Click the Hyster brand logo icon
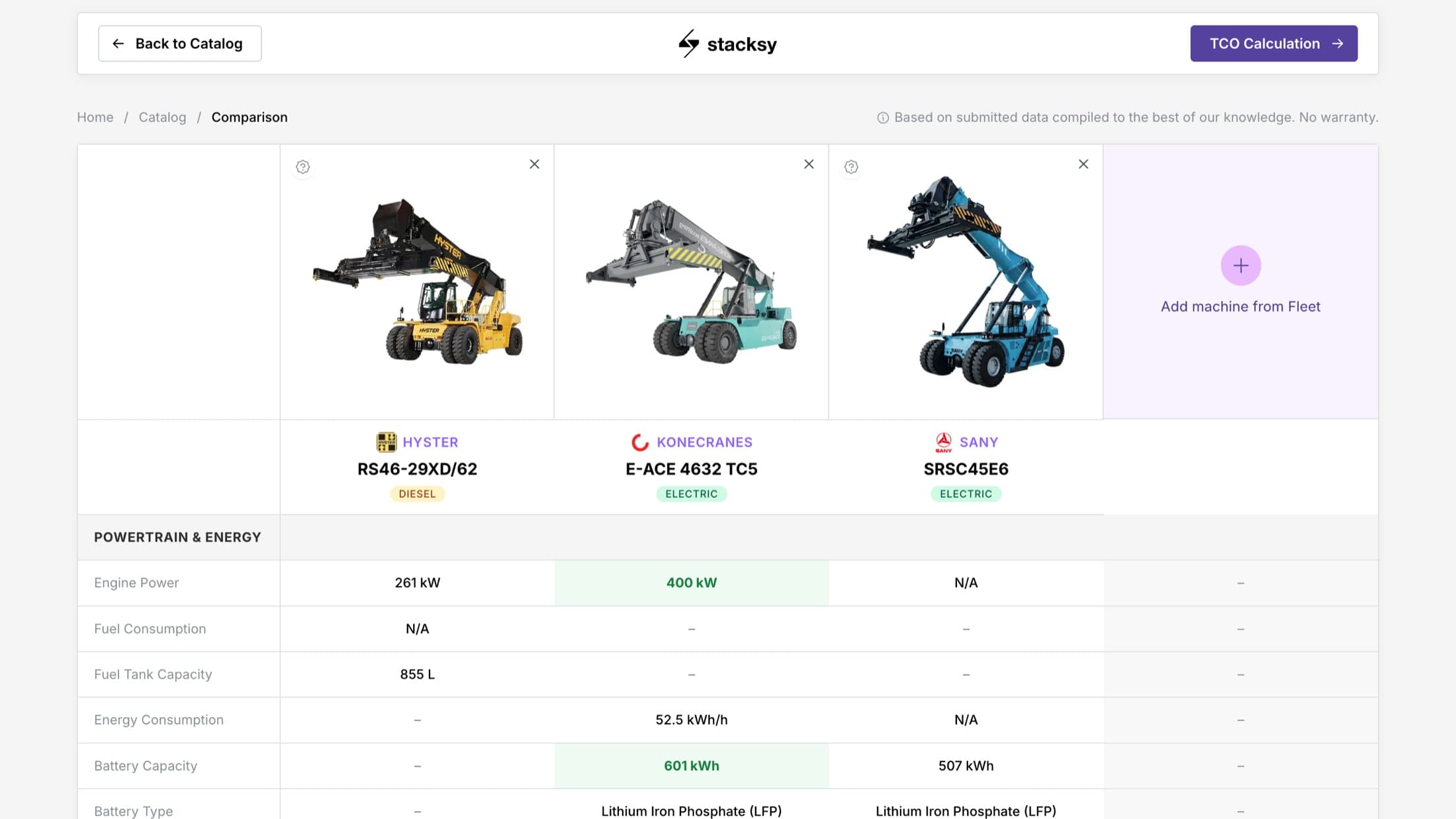The image size is (1456, 819). 387,442
